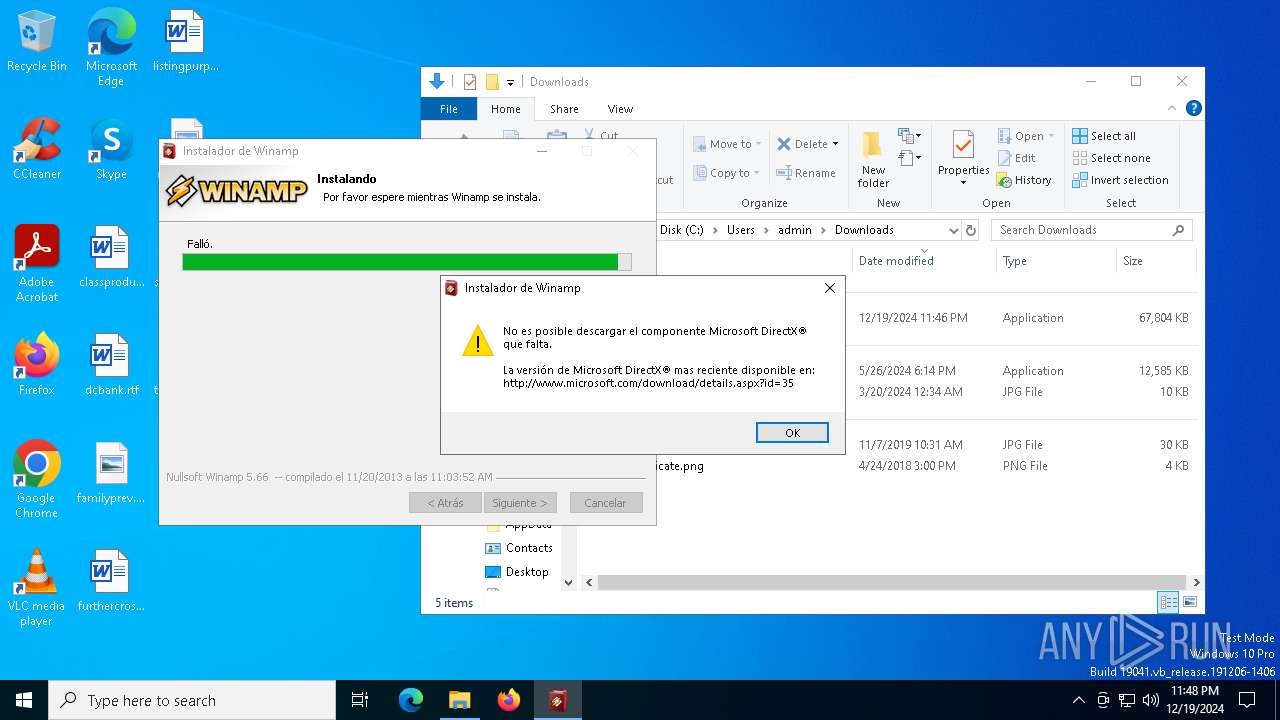The image size is (1280, 720).
Task: Click the Winamp installer progress bar
Action: point(407,262)
